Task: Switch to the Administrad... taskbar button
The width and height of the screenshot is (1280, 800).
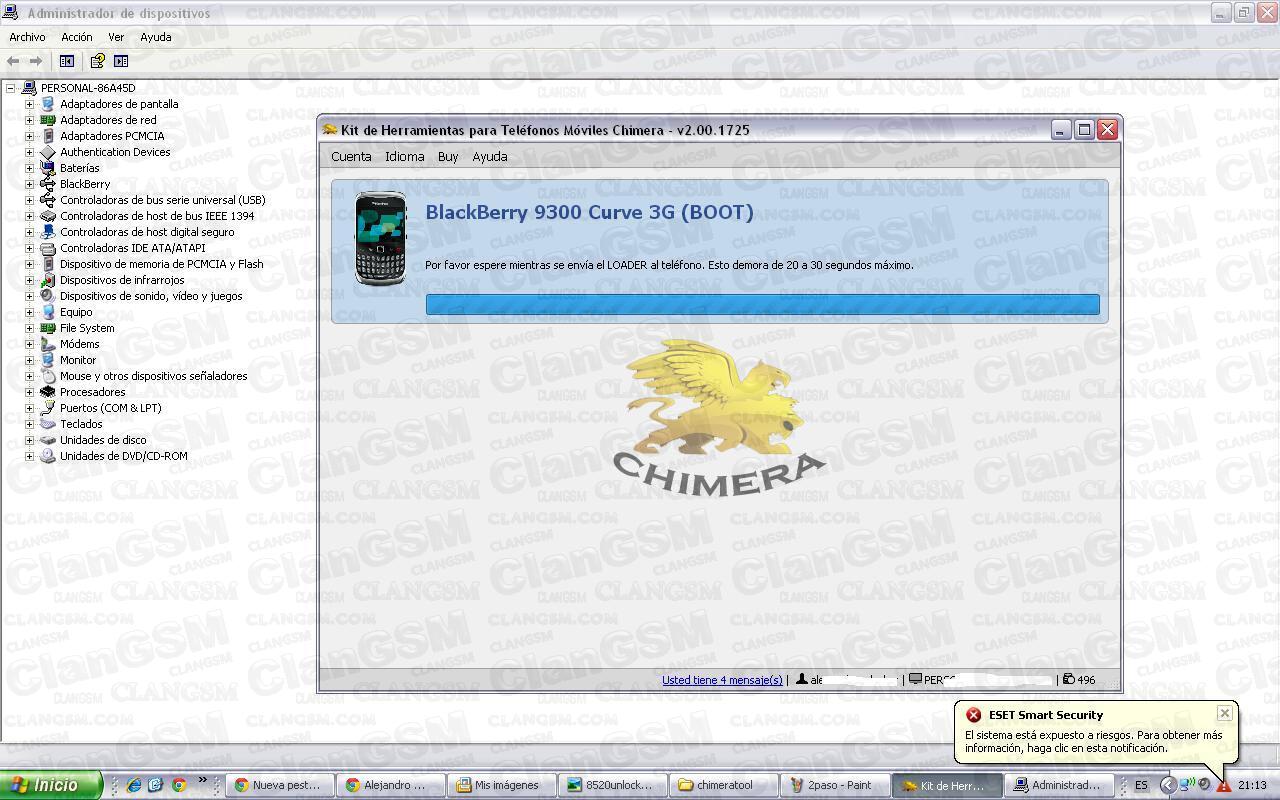Action: (1058, 785)
